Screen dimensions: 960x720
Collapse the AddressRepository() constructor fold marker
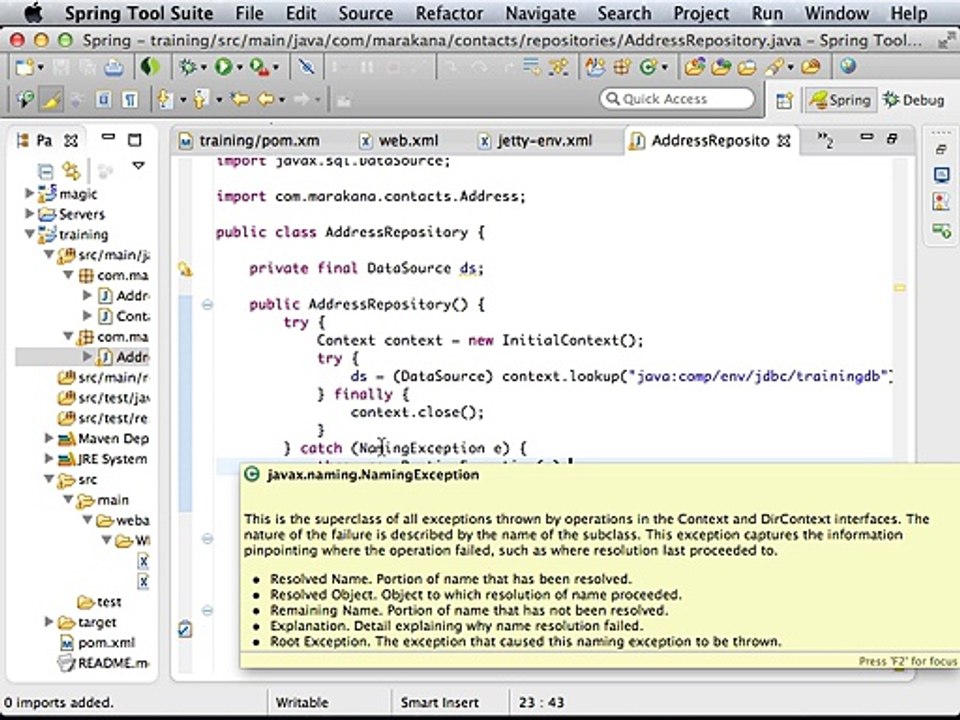coord(208,304)
